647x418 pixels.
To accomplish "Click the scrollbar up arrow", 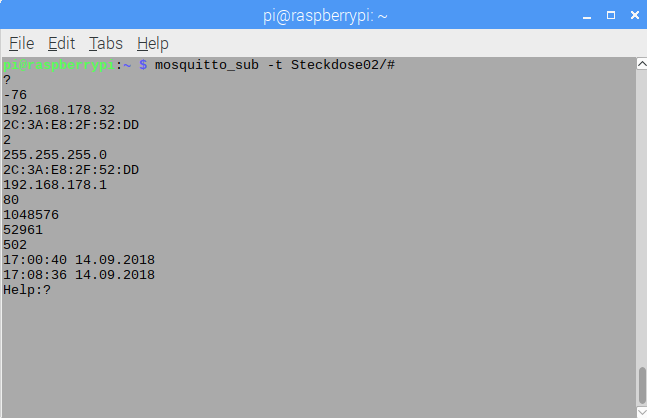I will (x=642, y=64).
